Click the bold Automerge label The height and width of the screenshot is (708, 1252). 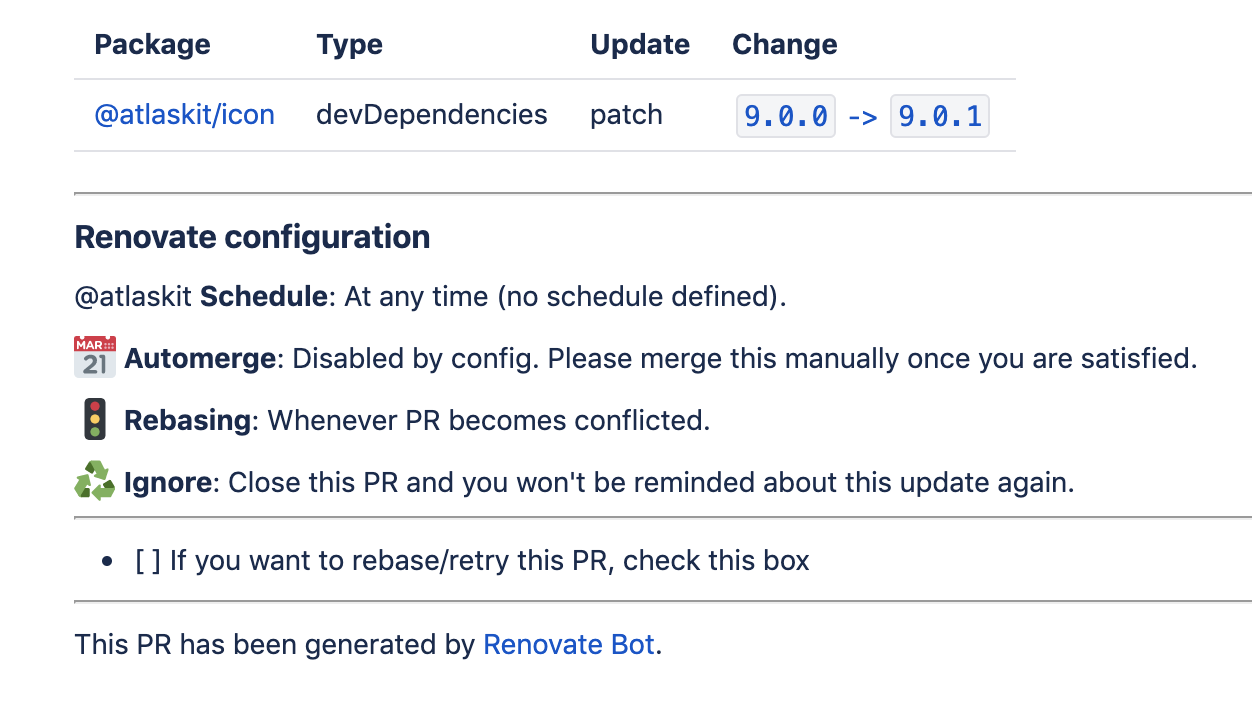pos(200,359)
